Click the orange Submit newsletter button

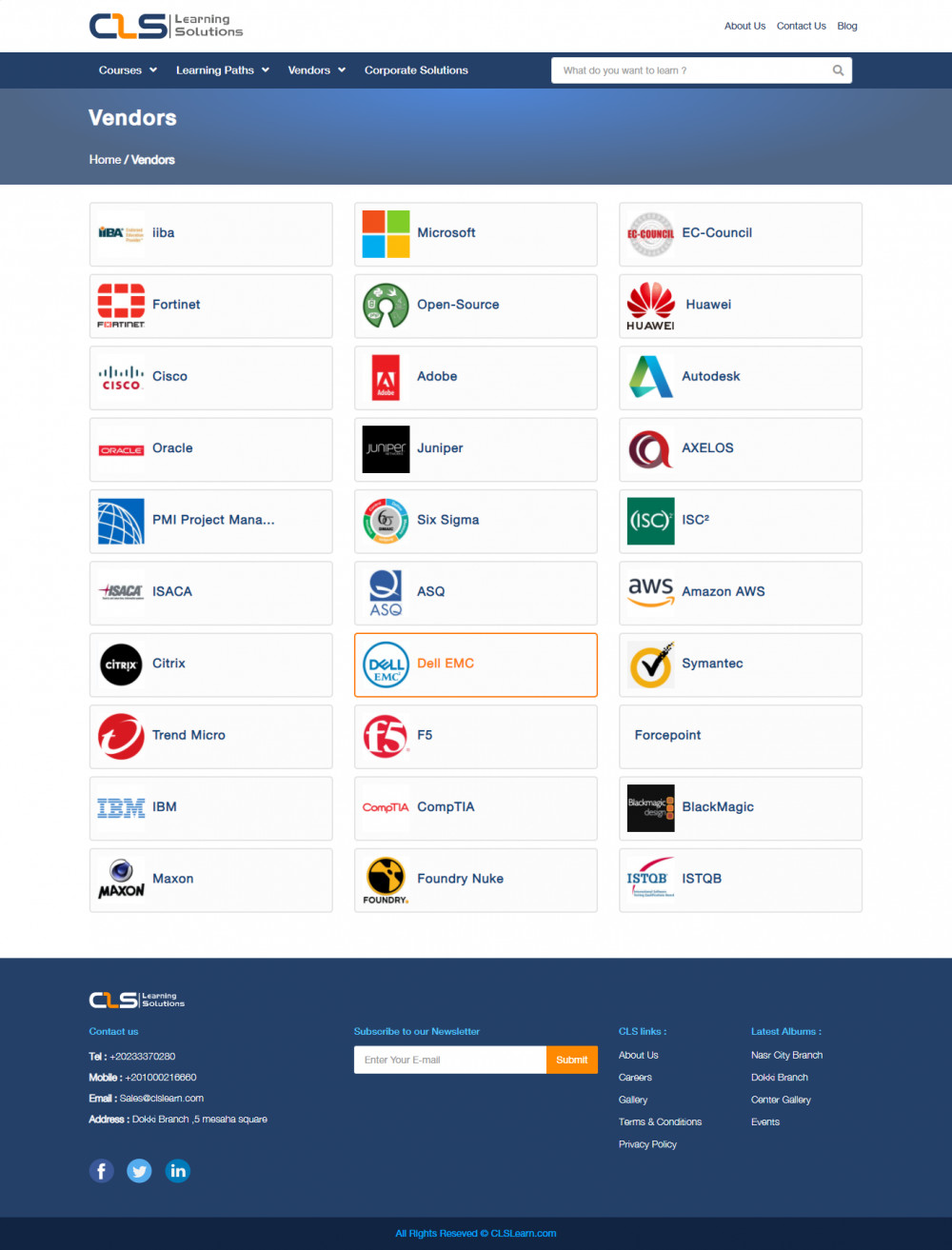[x=572, y=1060]
